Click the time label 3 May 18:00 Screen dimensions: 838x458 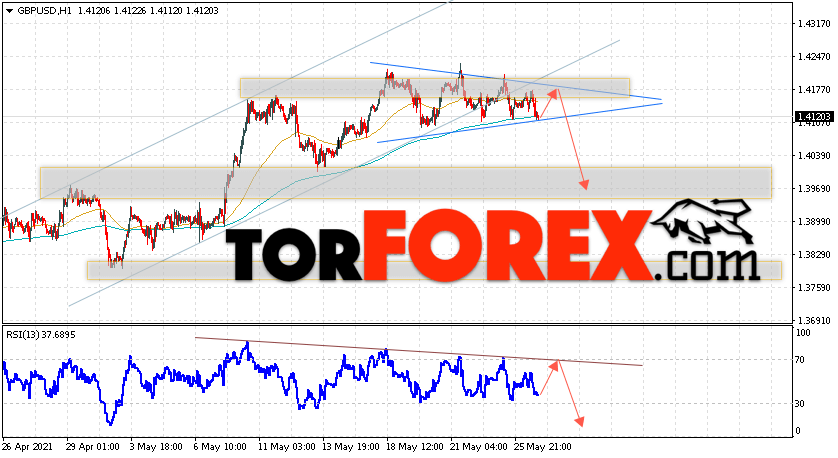pos(157,446)
